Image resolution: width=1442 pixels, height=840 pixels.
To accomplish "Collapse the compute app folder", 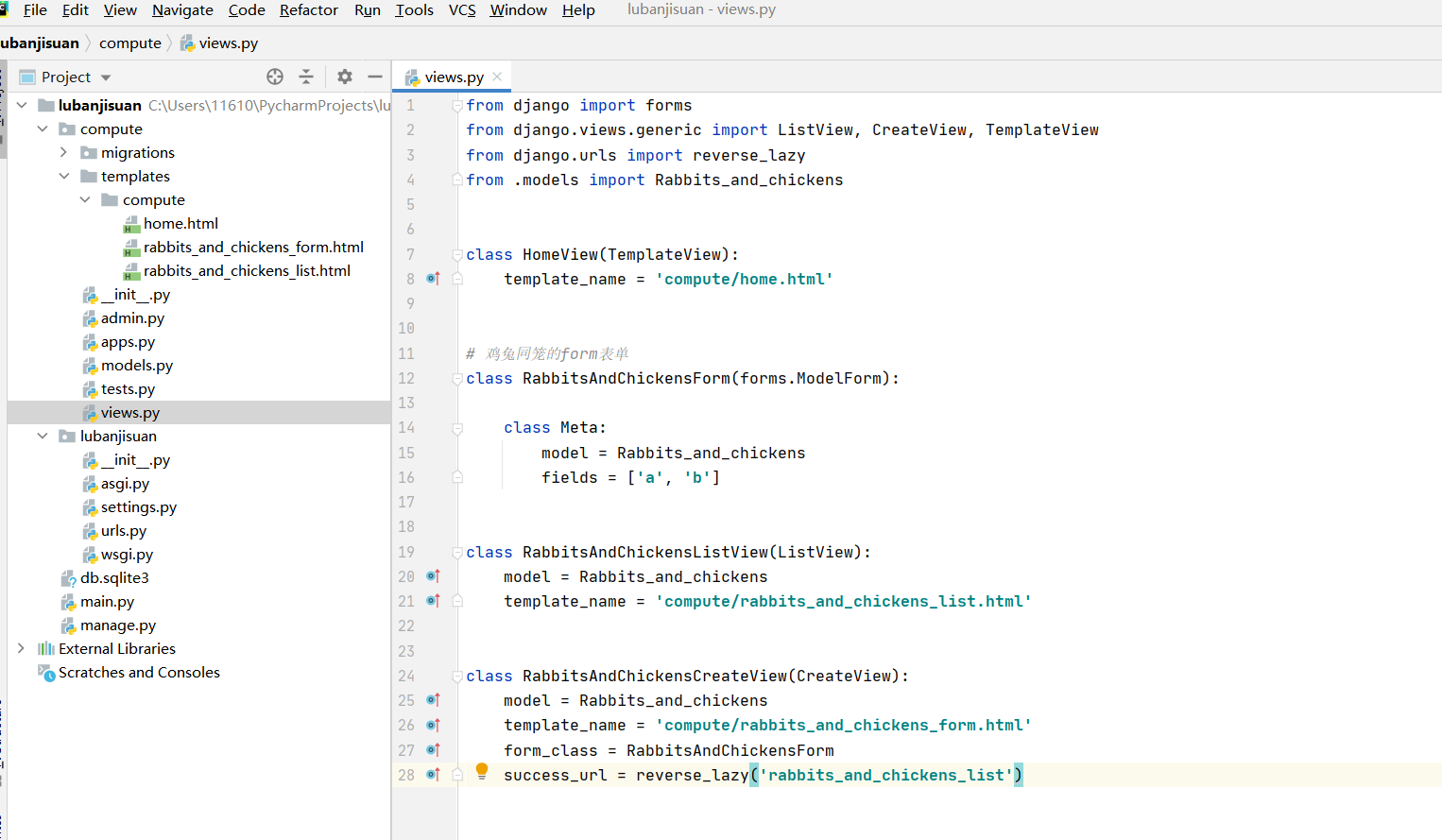I will pyautogui.click(x=43, y=129).
